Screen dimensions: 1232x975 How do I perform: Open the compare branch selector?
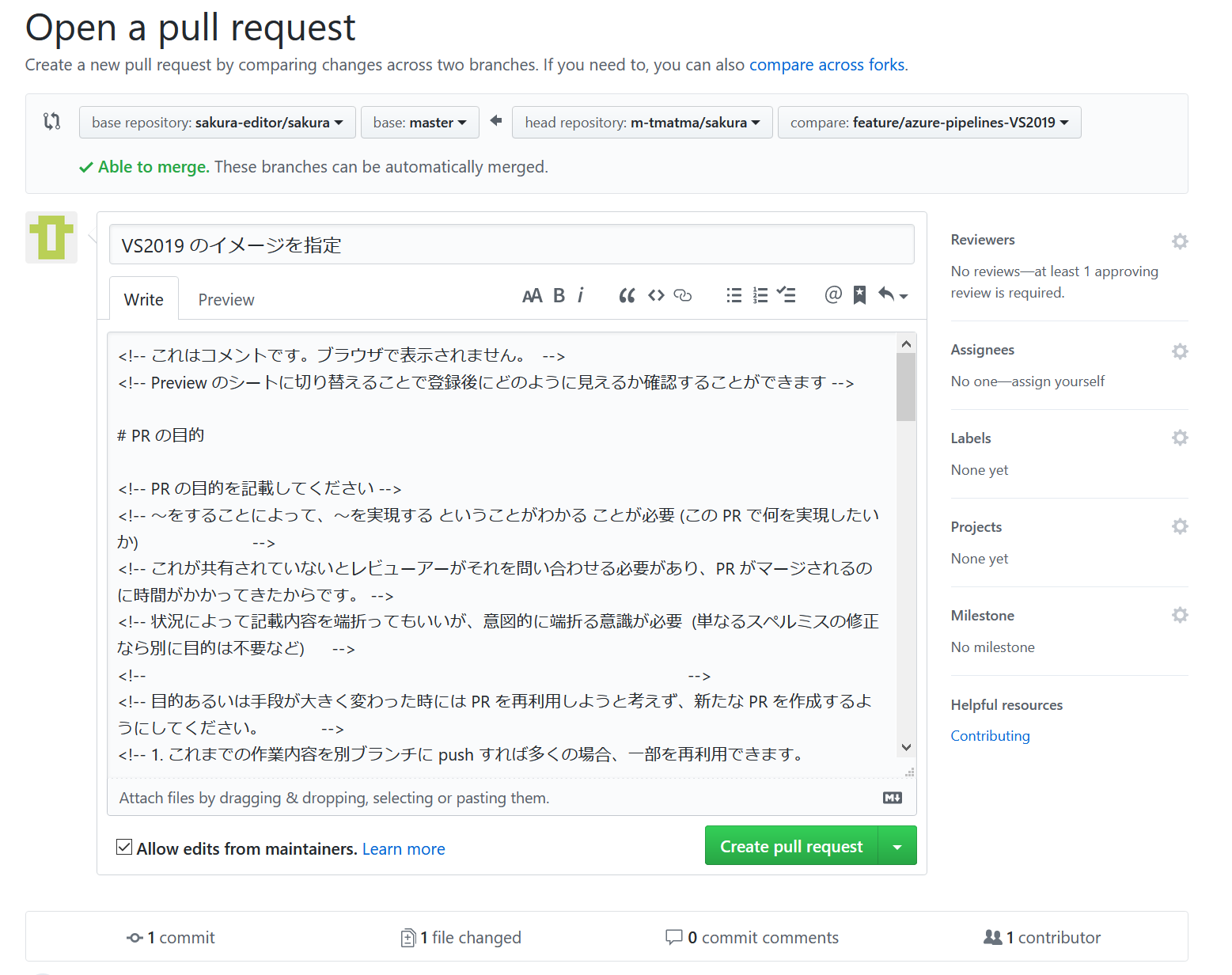pos(929,122)
